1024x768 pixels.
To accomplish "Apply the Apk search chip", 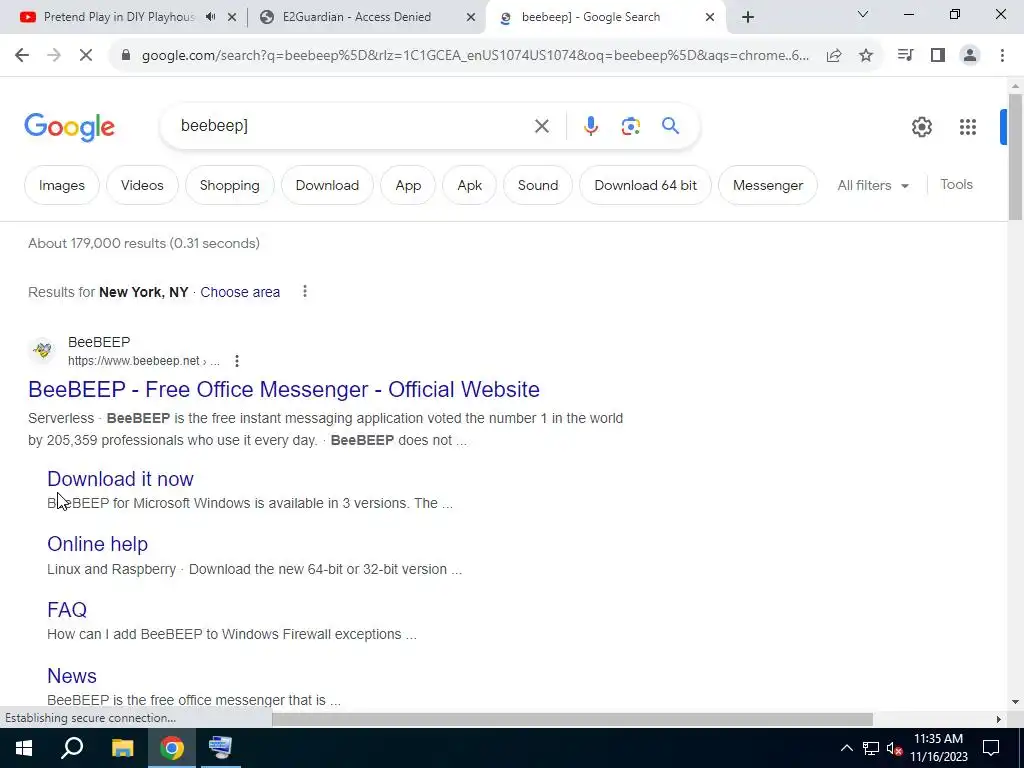I will click(470, 185).
